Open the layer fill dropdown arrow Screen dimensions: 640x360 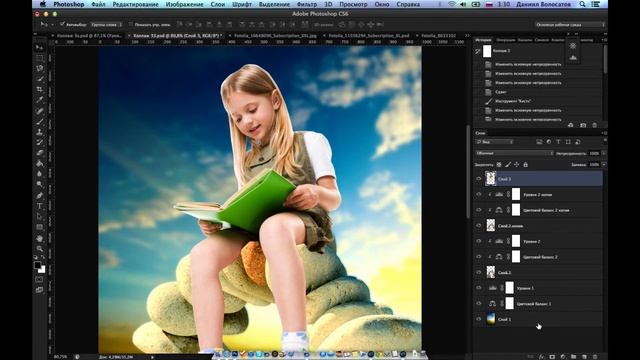pyautogui.click(x=604, y=164)
